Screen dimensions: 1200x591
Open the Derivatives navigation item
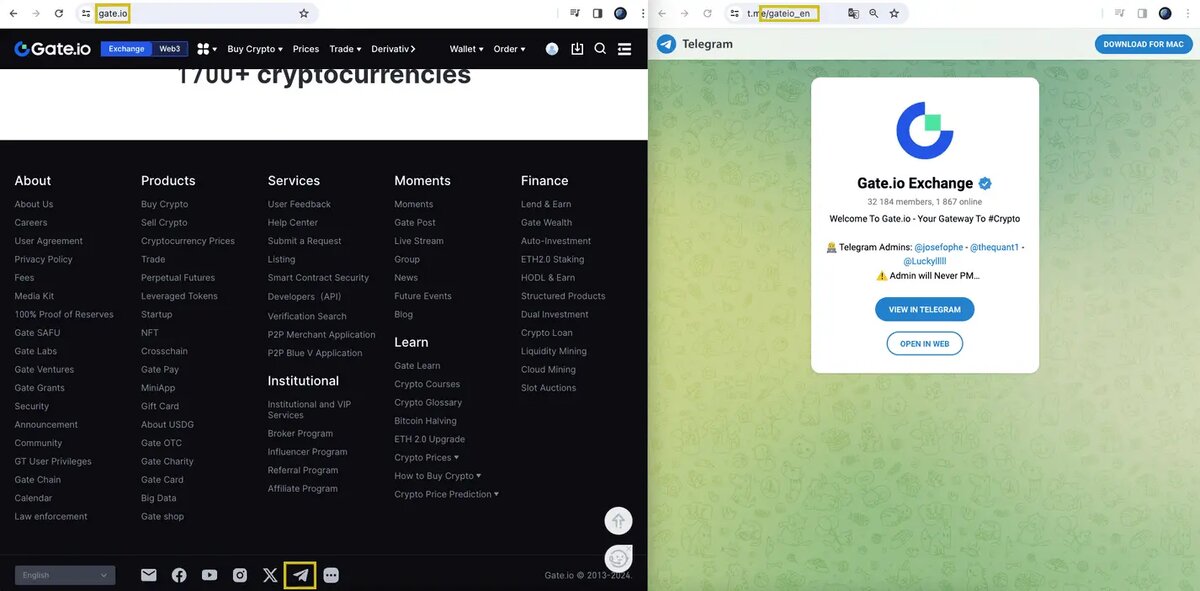392,49
